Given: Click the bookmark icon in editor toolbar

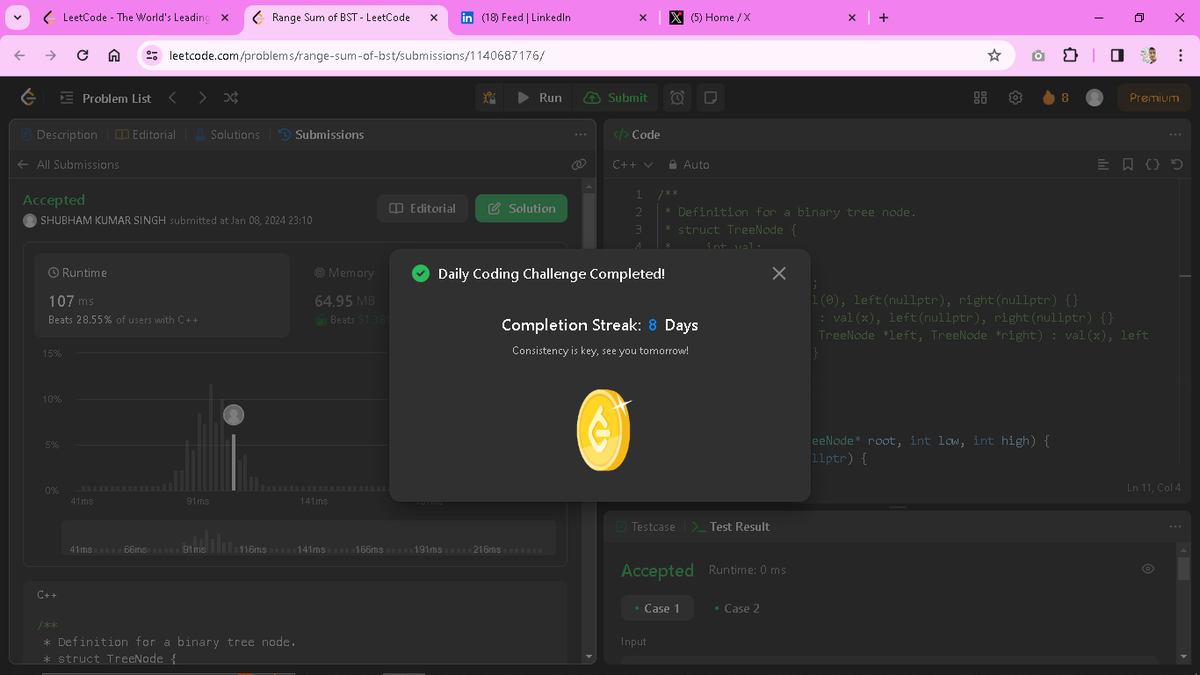Looking at the screenshot, I should coord(1128,165).
